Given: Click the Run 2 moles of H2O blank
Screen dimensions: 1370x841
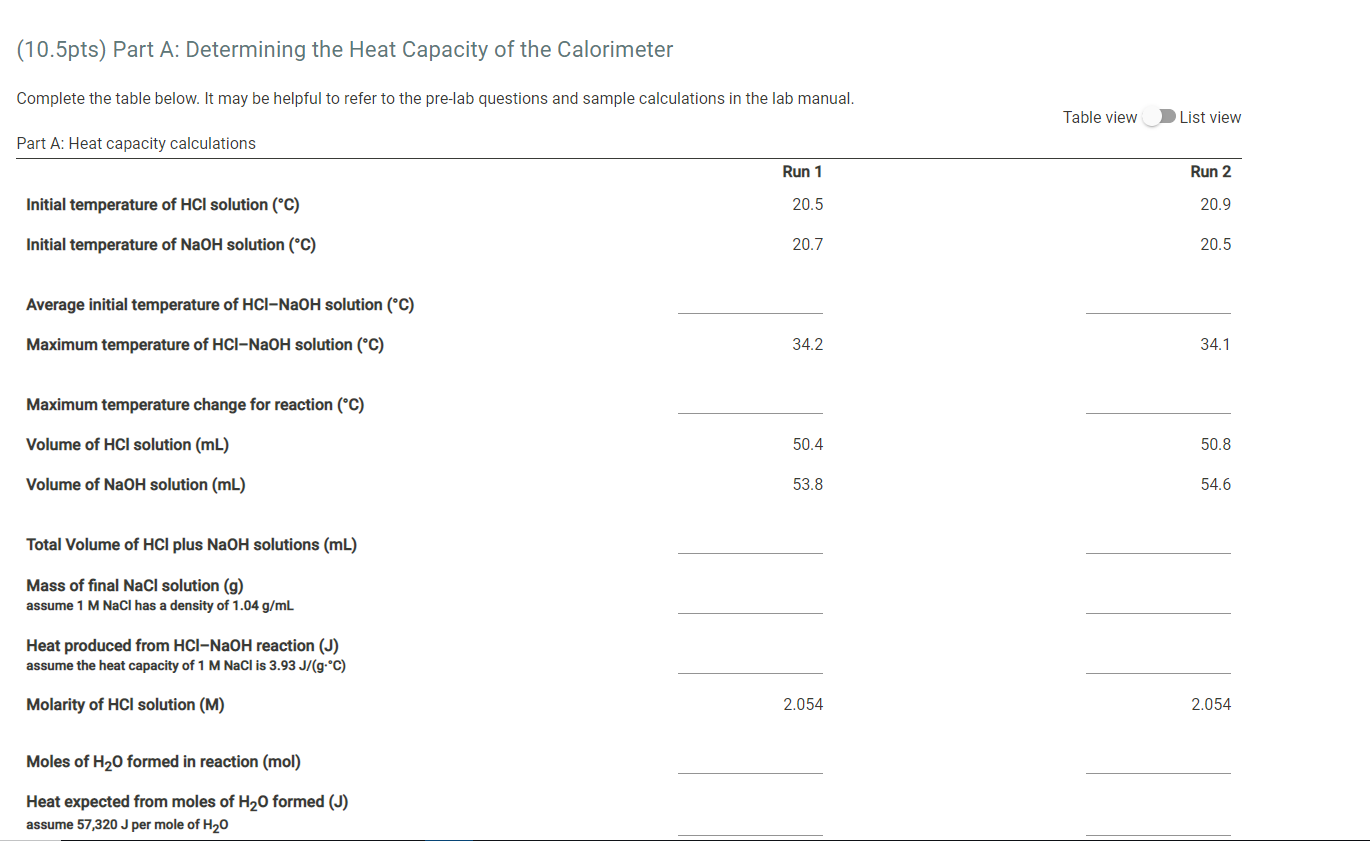Looking at the screenshot, I should (x=1158, y=767).
